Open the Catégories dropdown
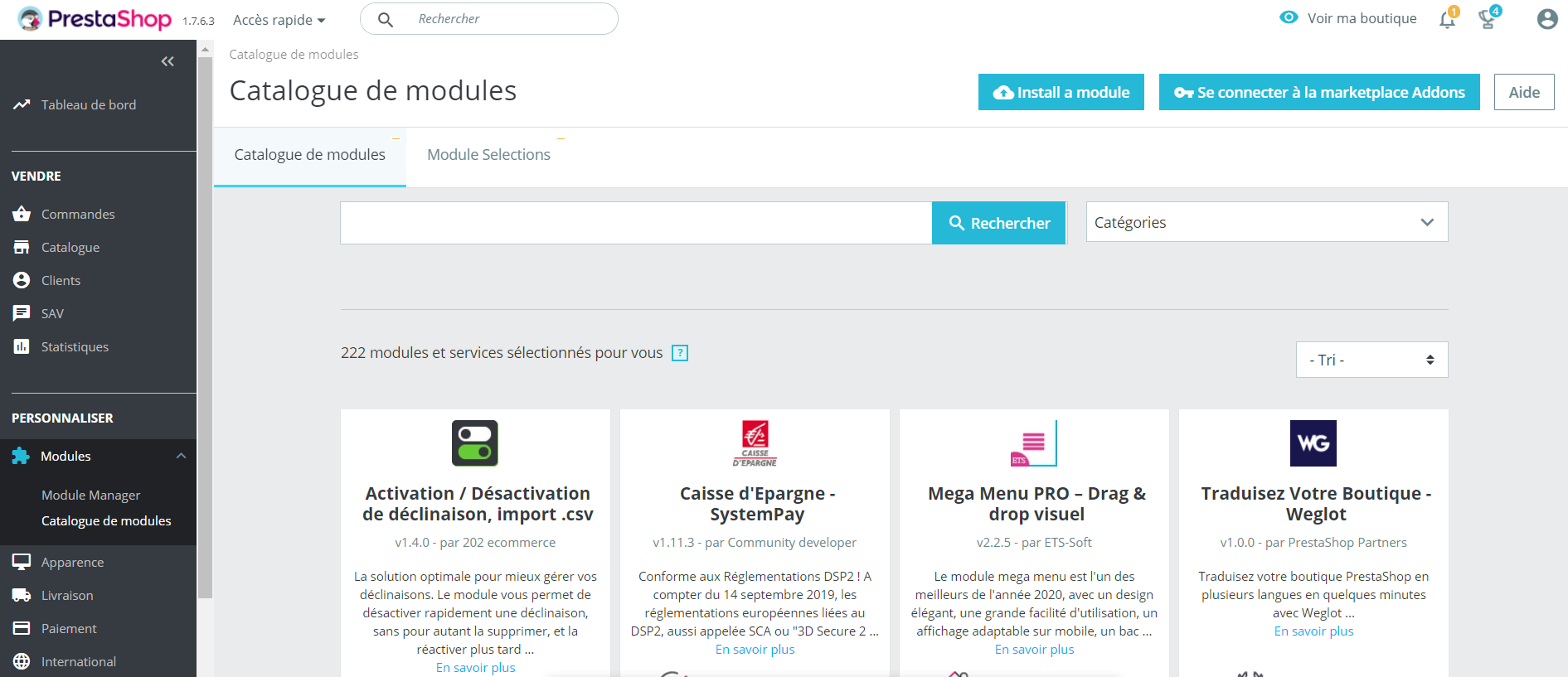 coord(1266,222)
